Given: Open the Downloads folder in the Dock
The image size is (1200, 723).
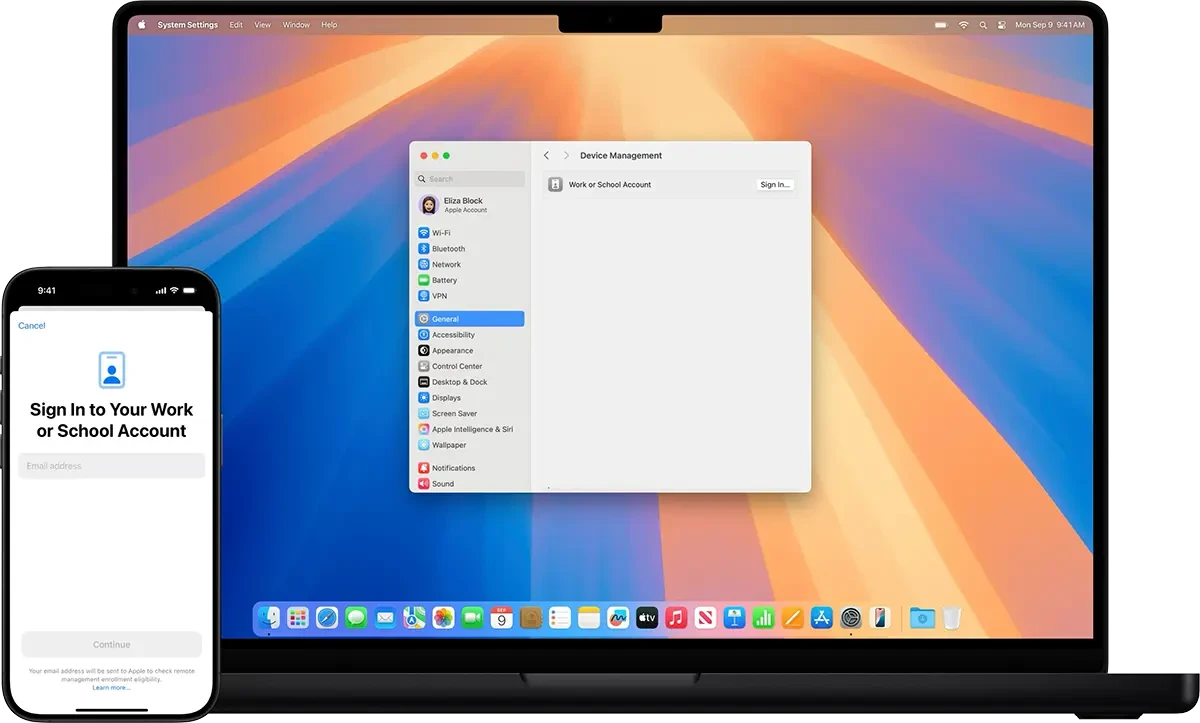Looking at the screenshot, I should point(922,618).
